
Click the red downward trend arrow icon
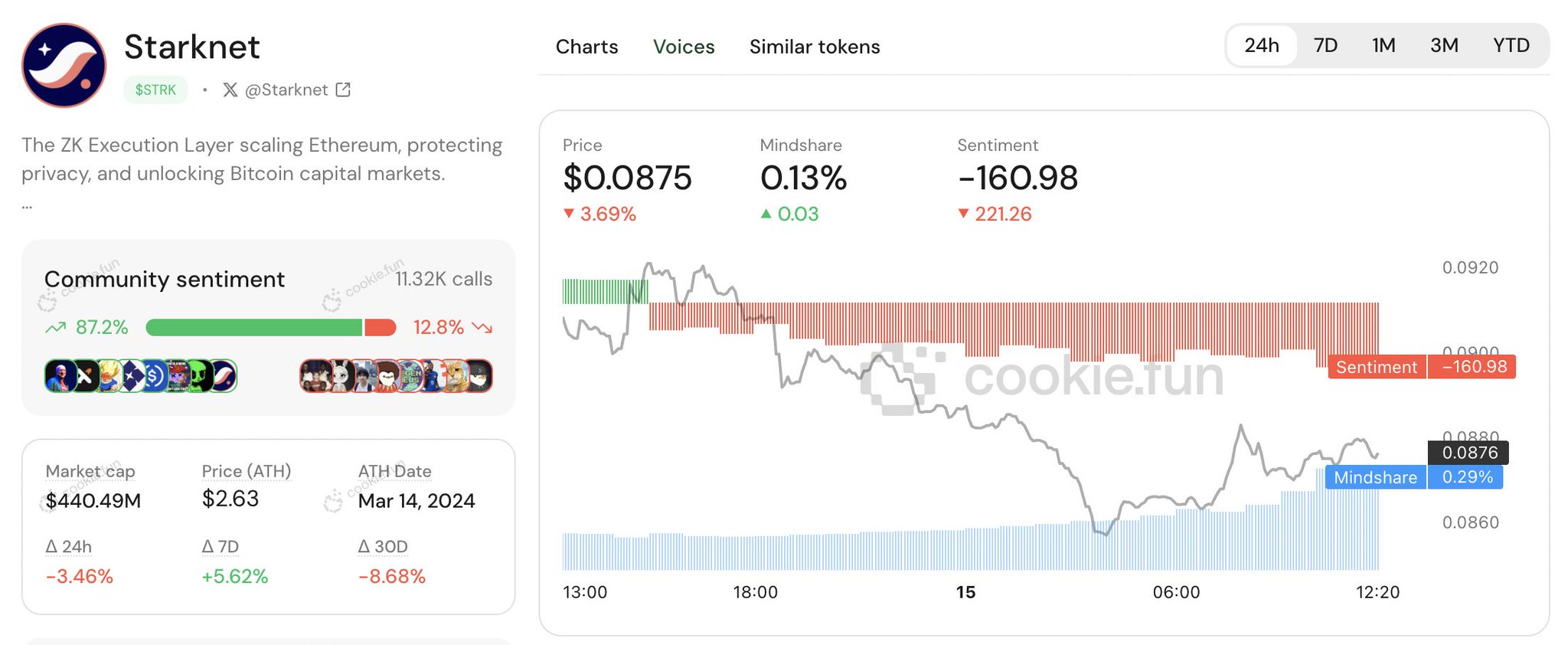coord(482,328)
